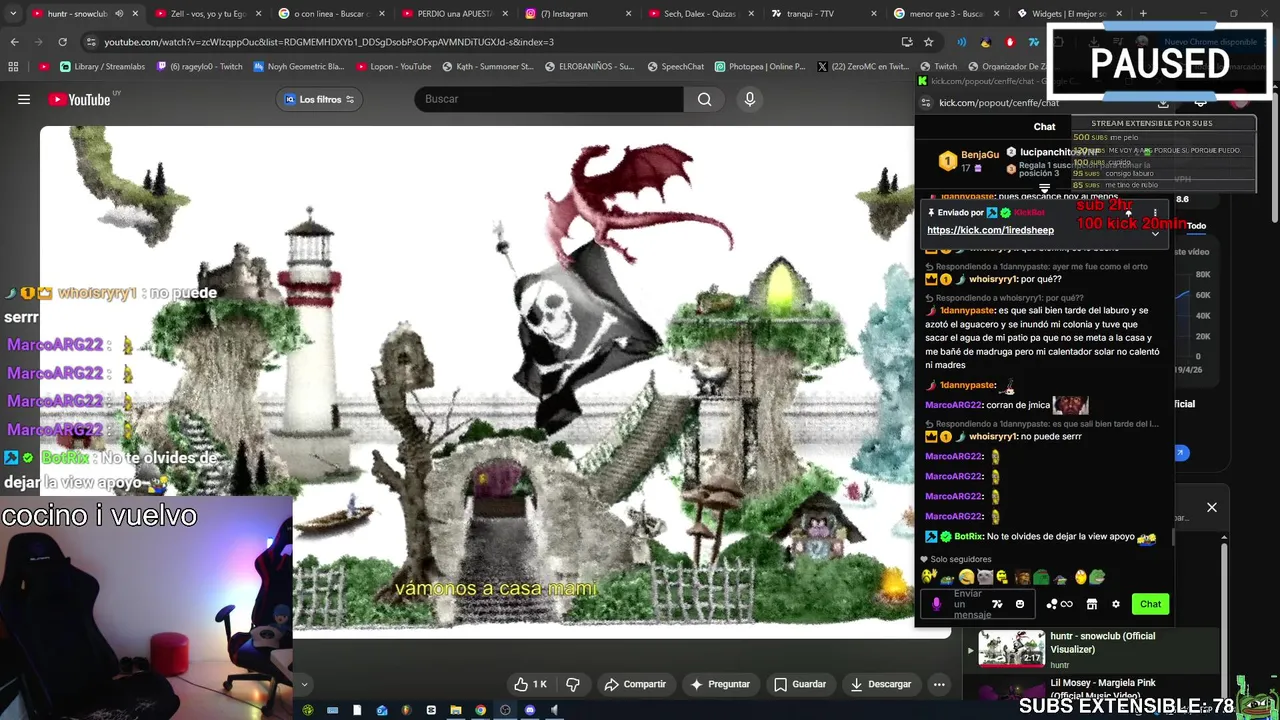
Task: Click the purple microphone icon in the Kick chat
Action: [x=936, y=604]
